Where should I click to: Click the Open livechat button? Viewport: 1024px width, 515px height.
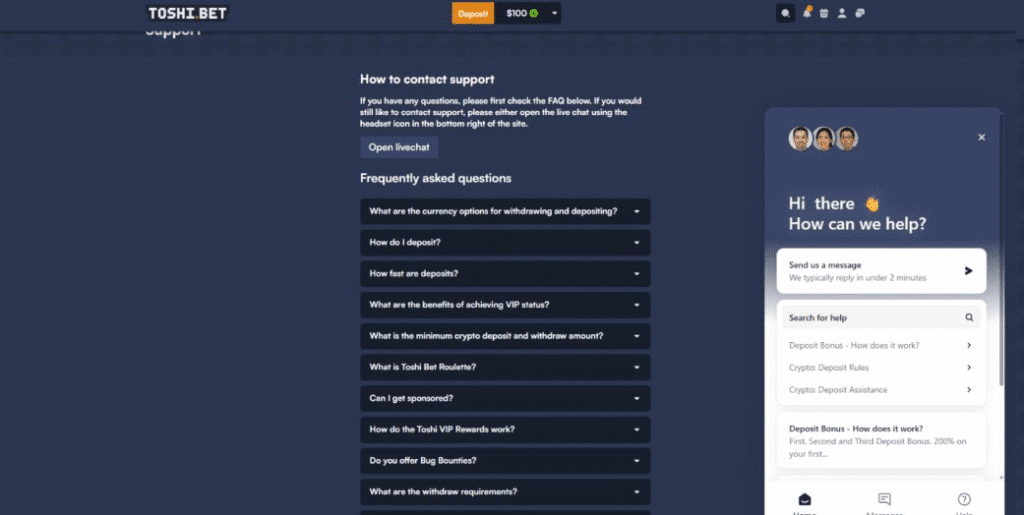[399, 147]
